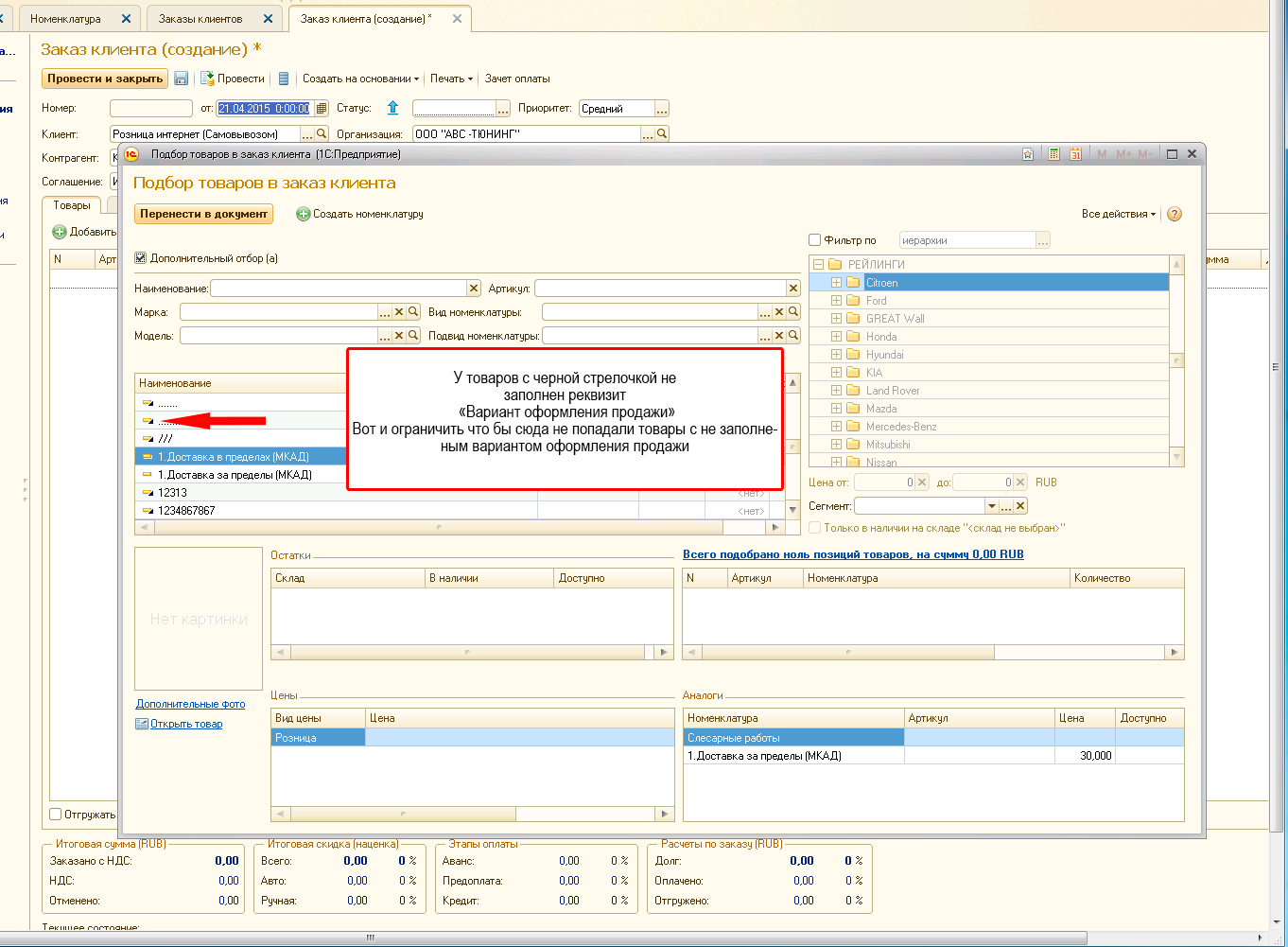
Task: Open the Сегмент dropdown arrow
Action: coord(991,506)
